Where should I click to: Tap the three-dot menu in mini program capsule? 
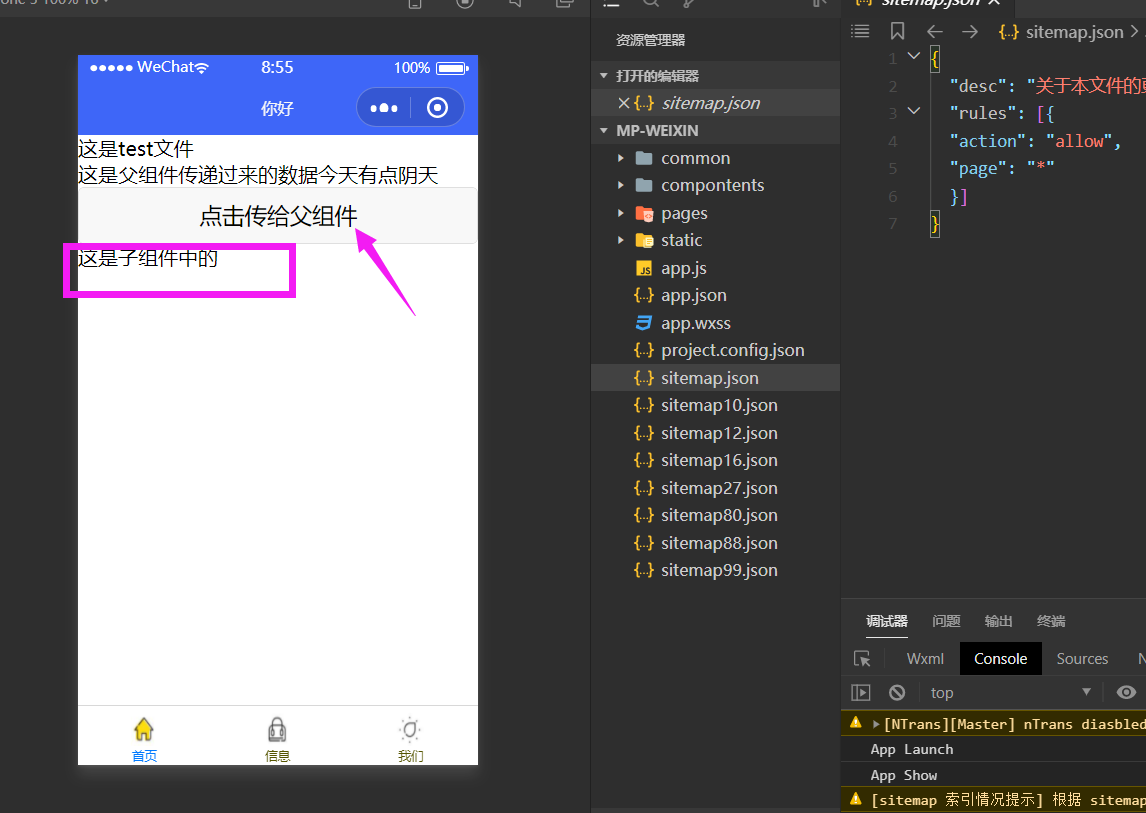(384, 108)
